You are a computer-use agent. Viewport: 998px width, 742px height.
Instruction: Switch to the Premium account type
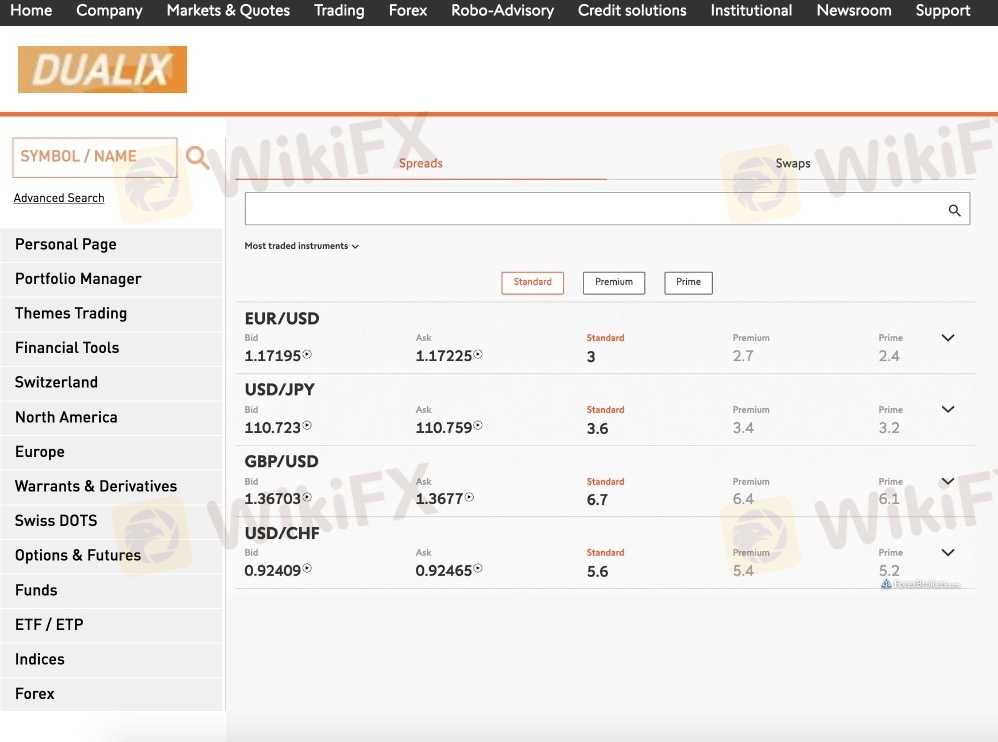614,283
